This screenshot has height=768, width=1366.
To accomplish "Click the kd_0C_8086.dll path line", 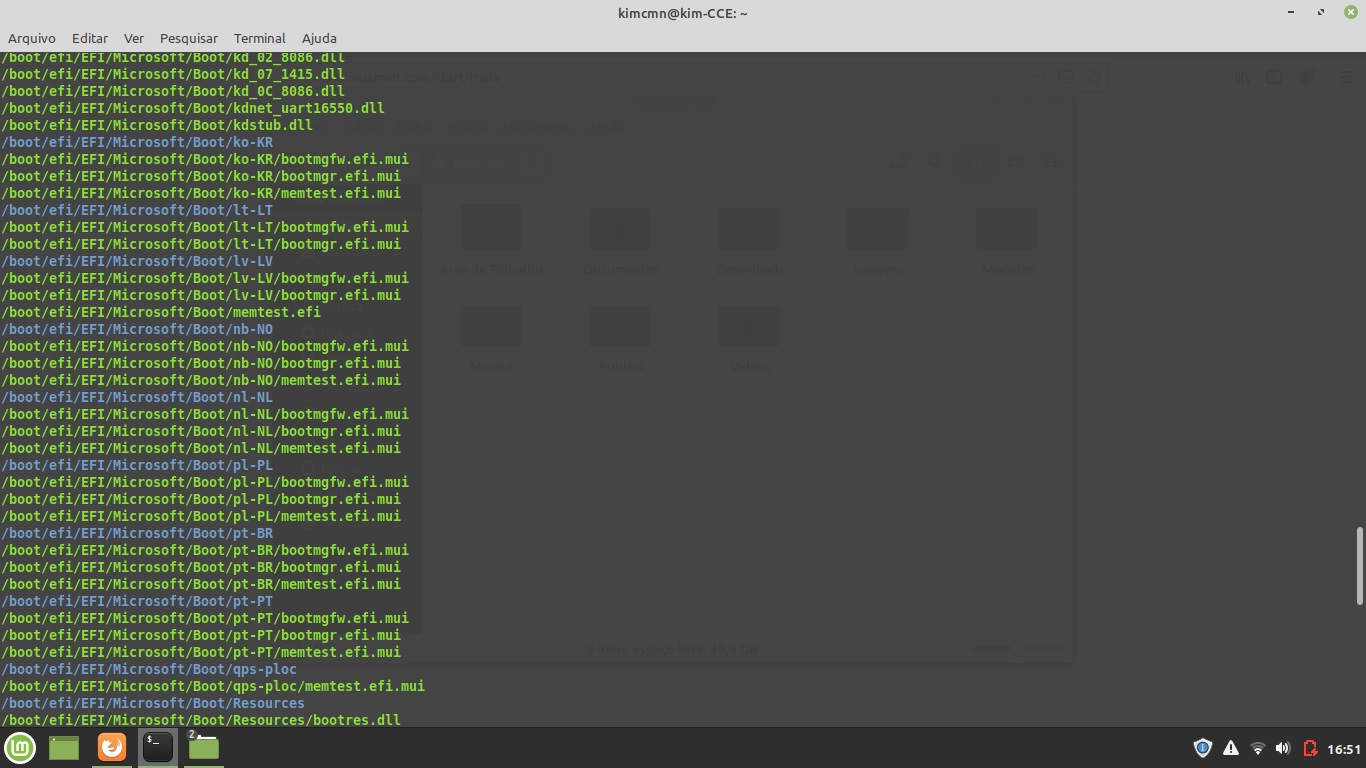I will pos(173,91).
